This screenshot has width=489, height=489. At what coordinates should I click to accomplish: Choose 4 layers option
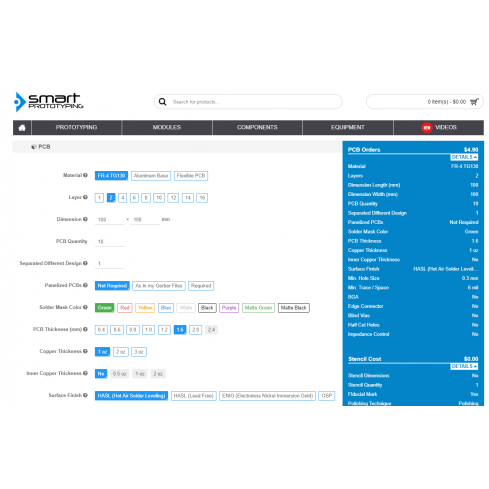123,198
